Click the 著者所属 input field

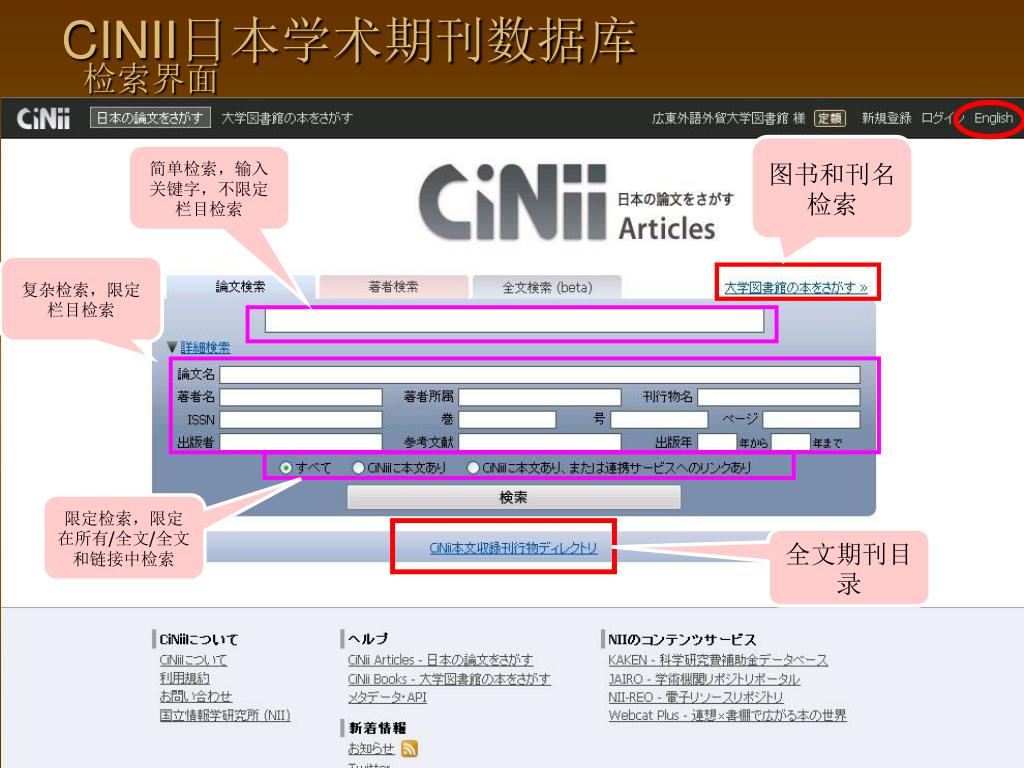click(539, 397)
